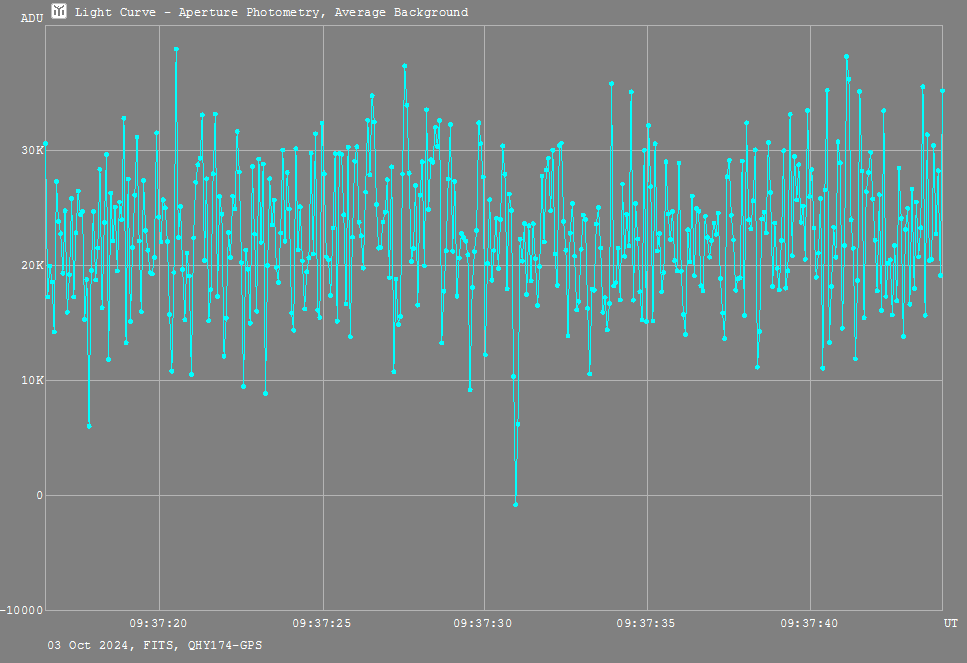Click the 0 y-axis label
Image resolution: width=967 pixels, height=663 pixels.
coord(39,495)
